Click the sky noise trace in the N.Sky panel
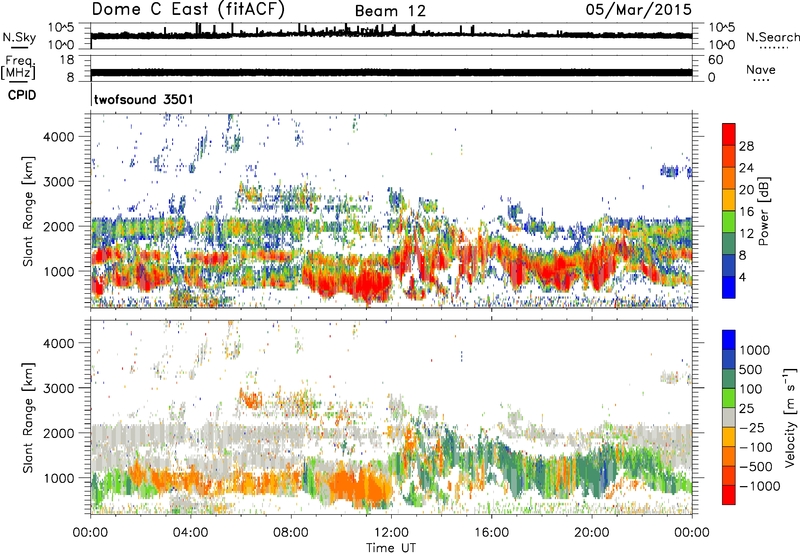Screen dimensions: 800x554 click(x=391, y=35)
